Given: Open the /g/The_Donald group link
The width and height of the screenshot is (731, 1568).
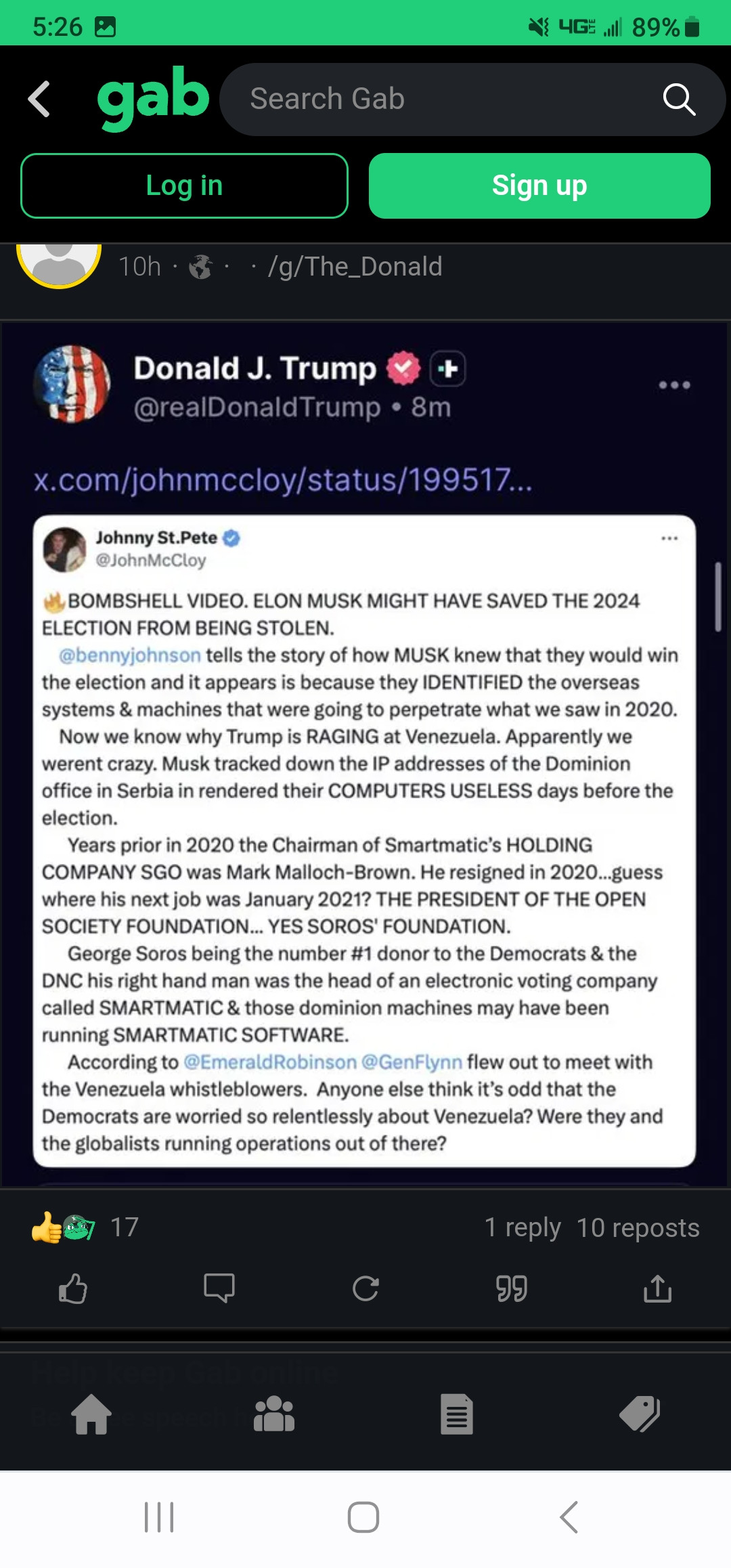Looking at the screenshot, I should (x=355, y=267).
